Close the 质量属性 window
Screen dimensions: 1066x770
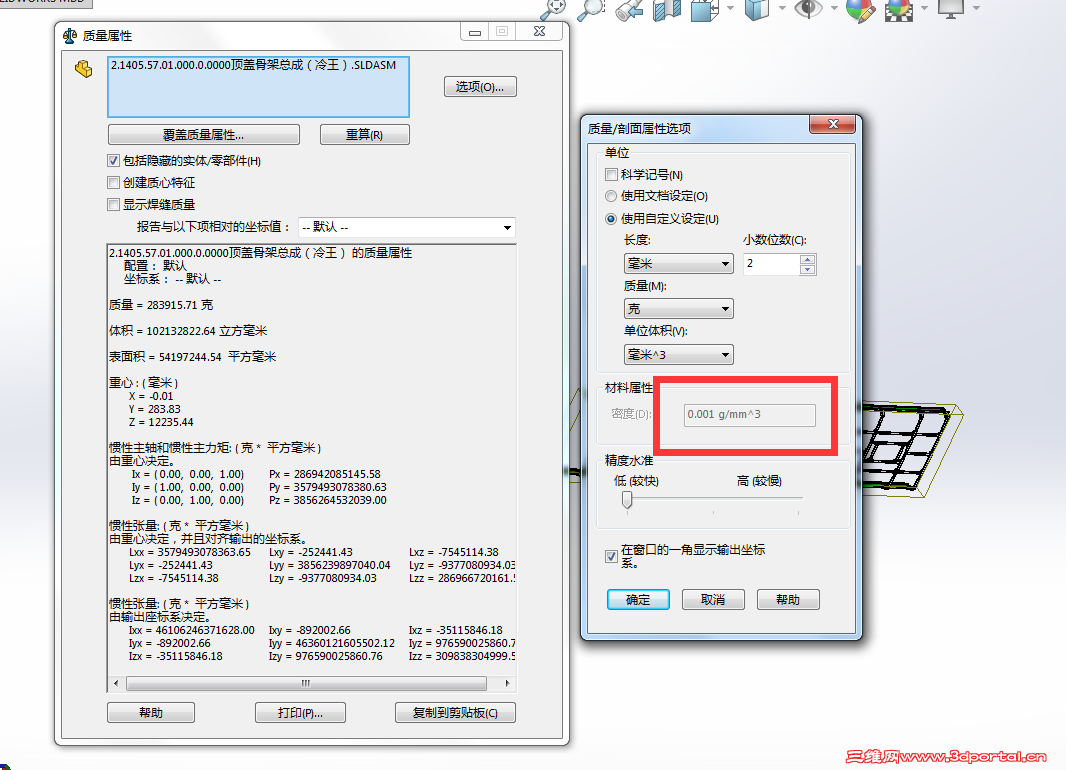(540, 31)
